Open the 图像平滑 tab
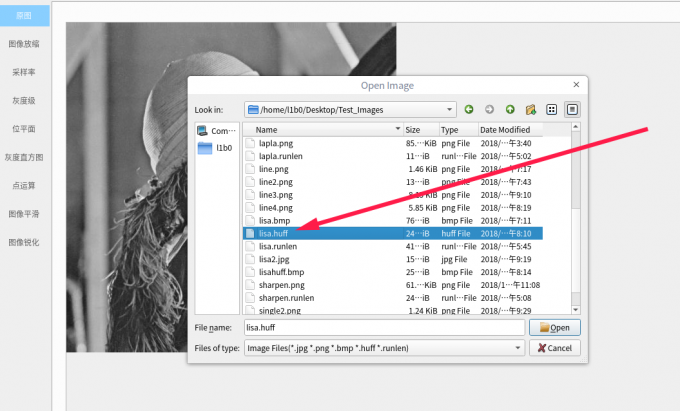 click(24, 214)
